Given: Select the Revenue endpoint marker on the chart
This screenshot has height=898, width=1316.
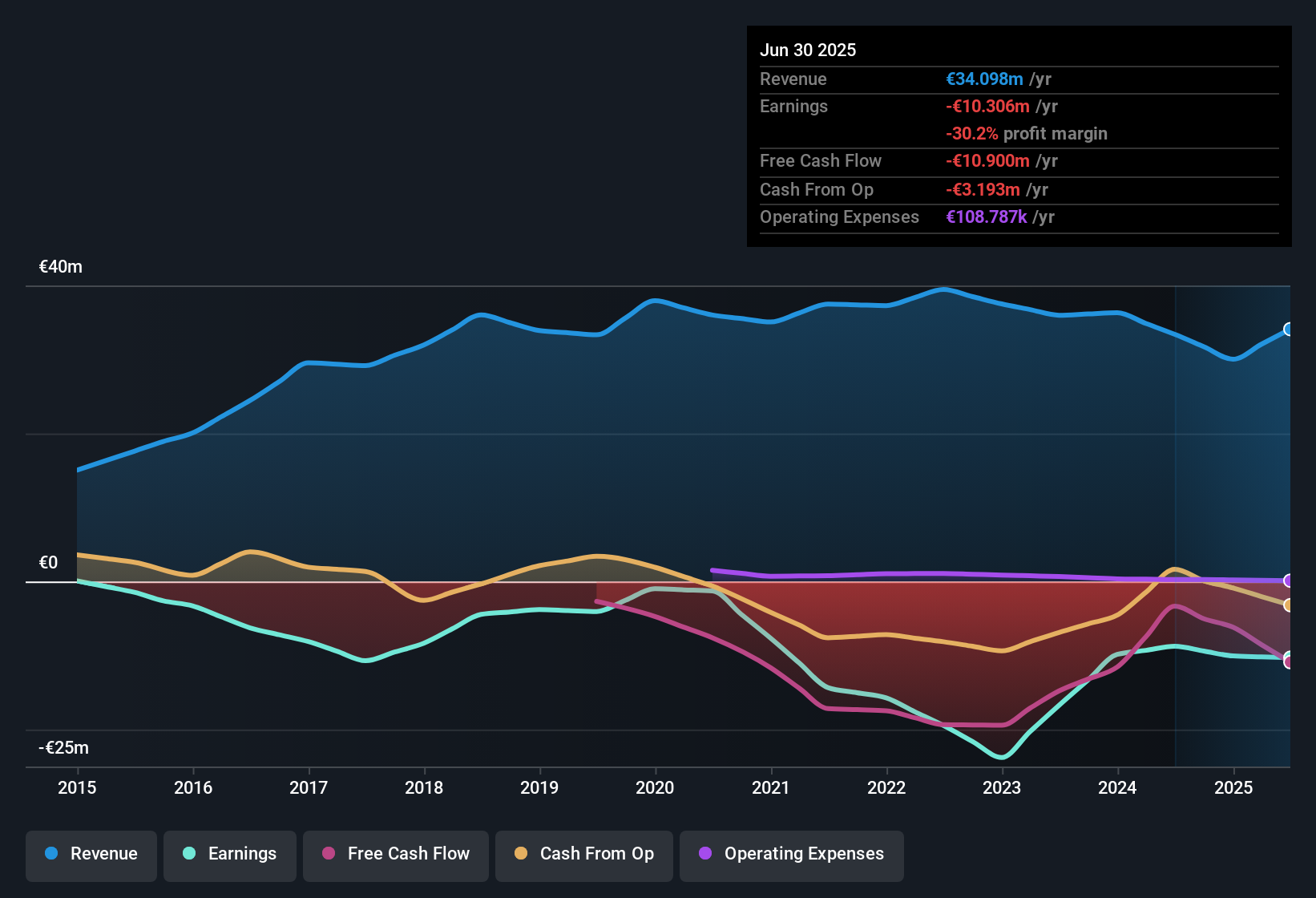Looking at the screenshot, I should coord(1288,330).
